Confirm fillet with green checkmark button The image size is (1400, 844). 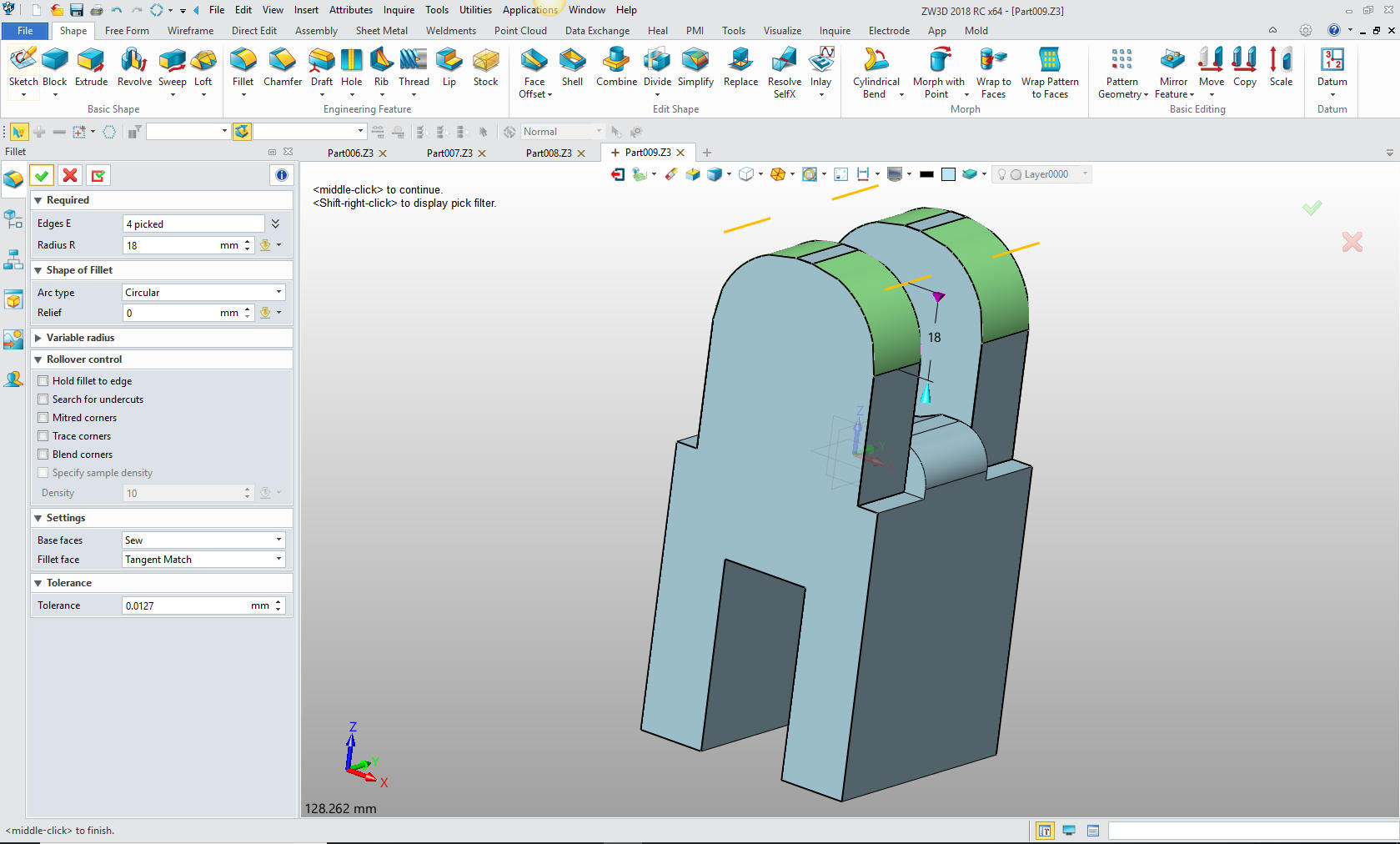click(42, 175)
